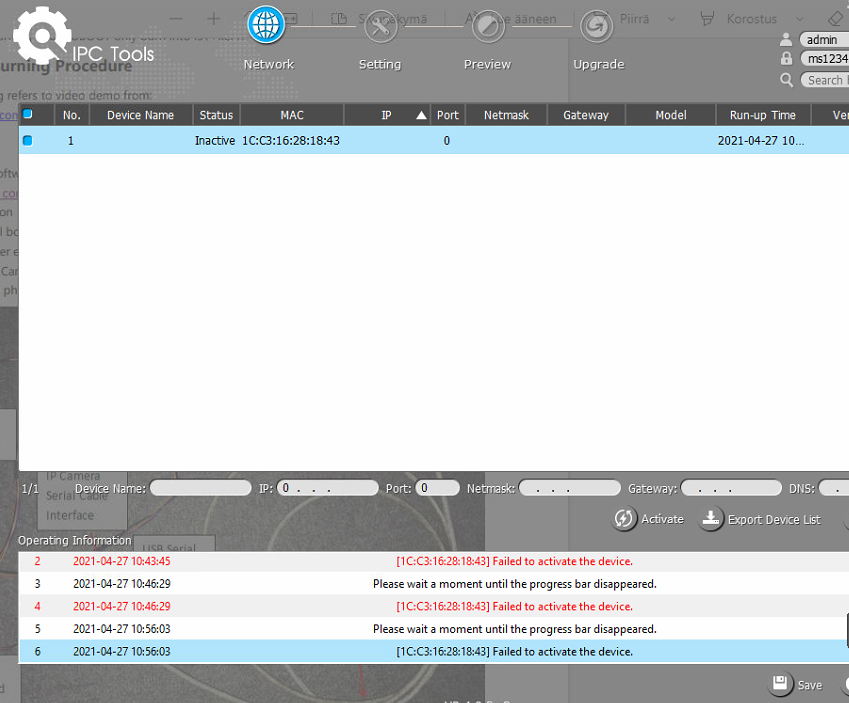Click the Inactive status cell
Image resolution: width=849 pixels, height=703 pixels.
[215, 141]
